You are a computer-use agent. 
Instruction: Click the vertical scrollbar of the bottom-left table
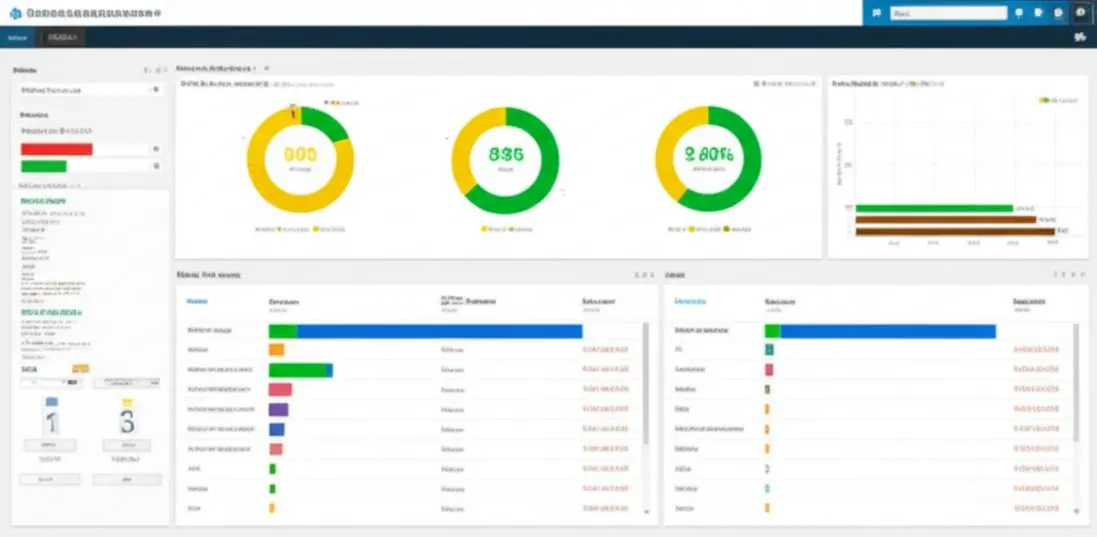pyautogui.click(x=645, y=383)
